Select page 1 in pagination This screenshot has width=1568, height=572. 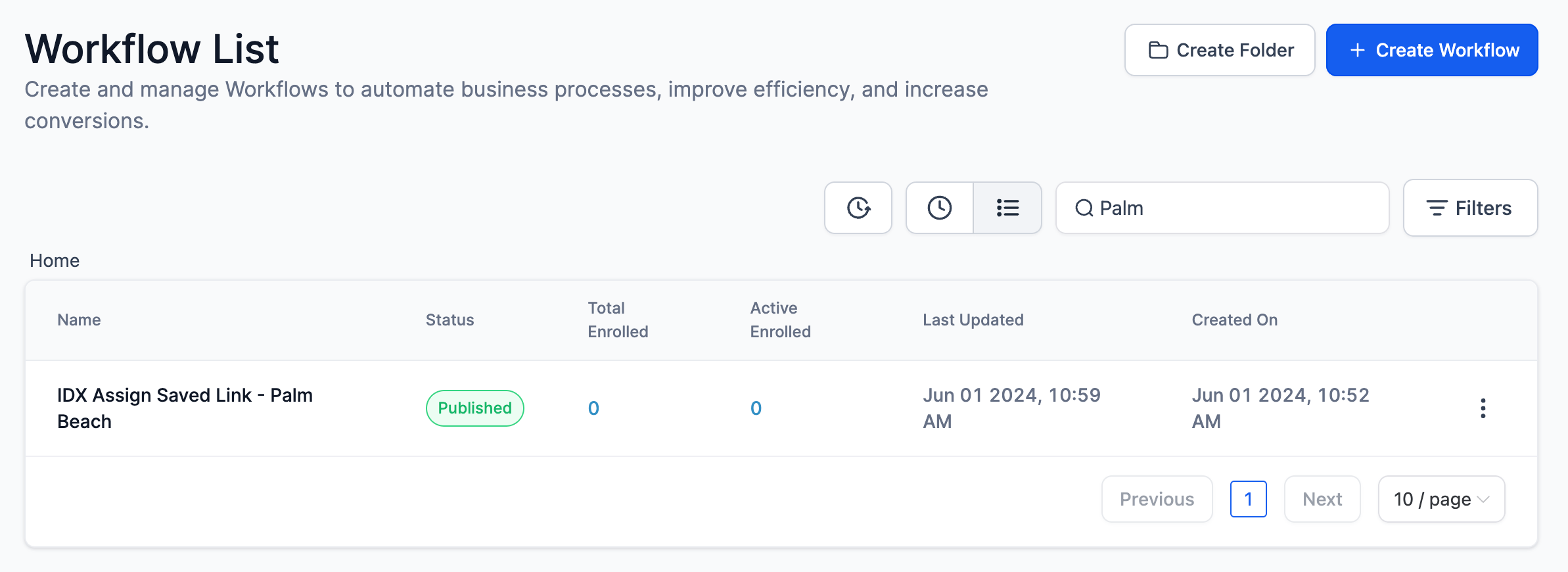pos(1248,499)
